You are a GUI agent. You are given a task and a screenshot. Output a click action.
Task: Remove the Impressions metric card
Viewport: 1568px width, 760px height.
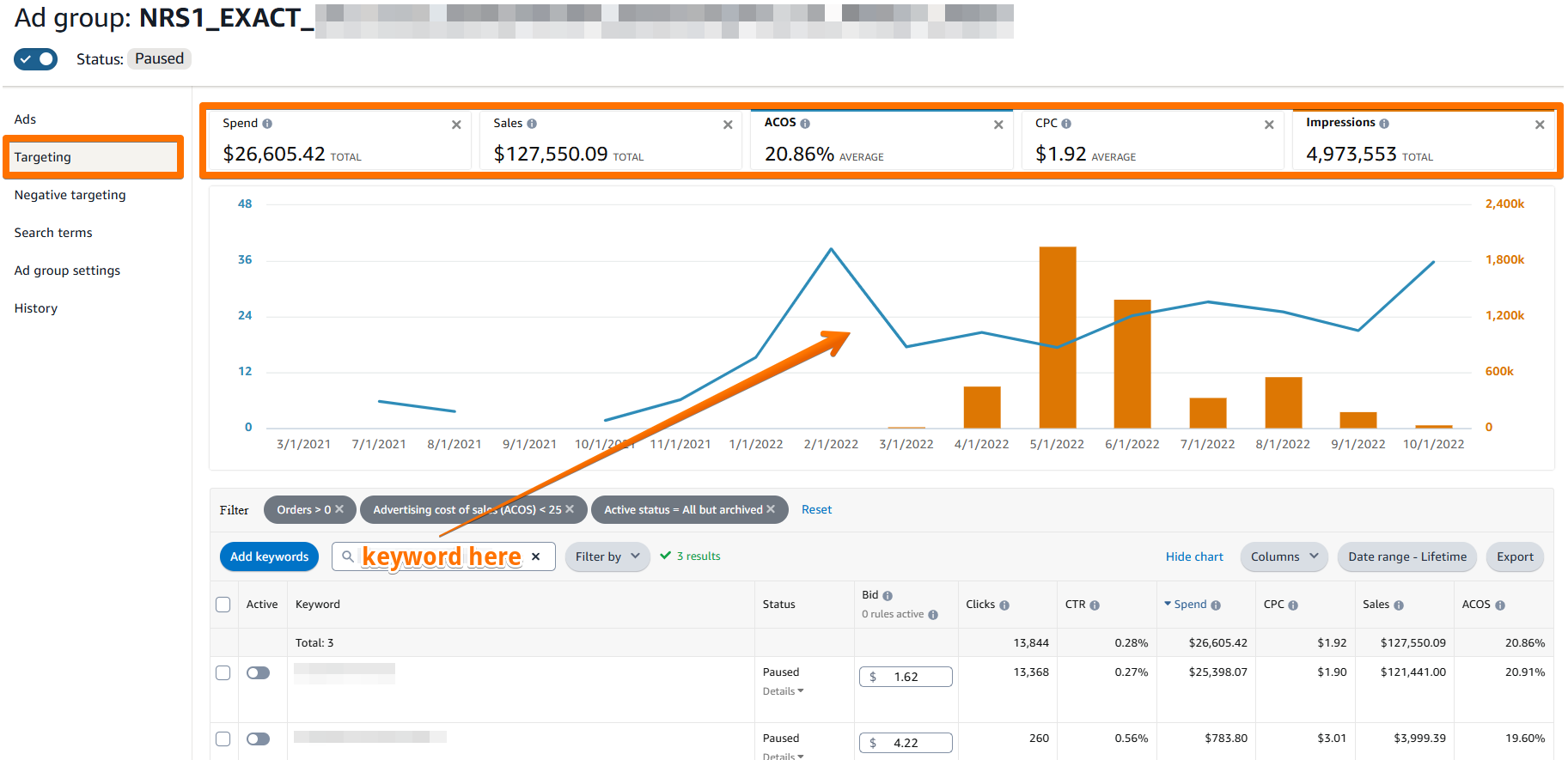pyautogui.click(x=1540, y=125)
